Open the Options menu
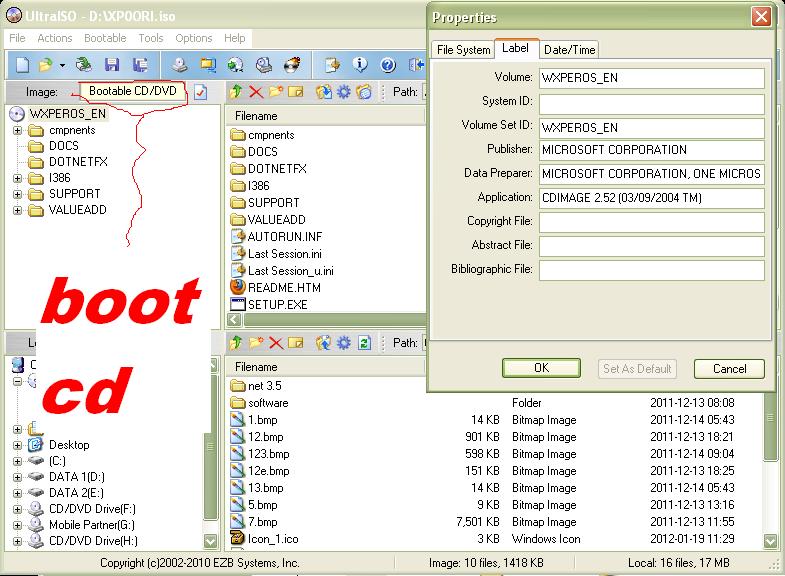Screen dimensions: 785x576 coord(194,38)
